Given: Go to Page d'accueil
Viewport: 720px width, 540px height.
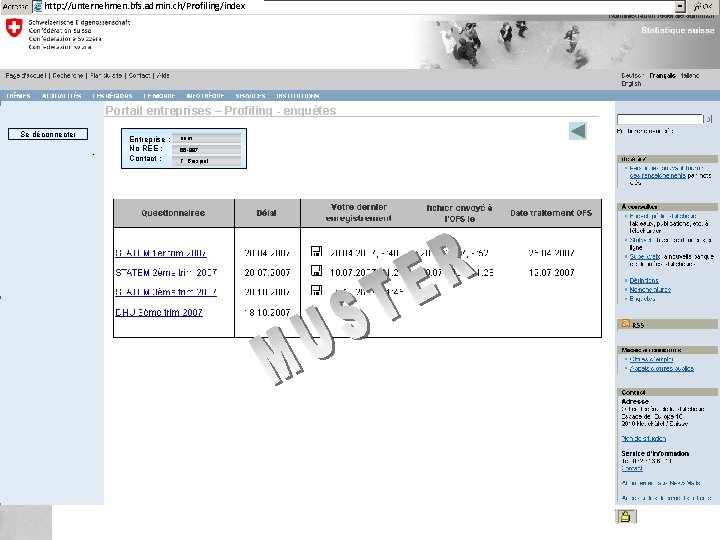Looking at the screenshot, I should 26,75.
